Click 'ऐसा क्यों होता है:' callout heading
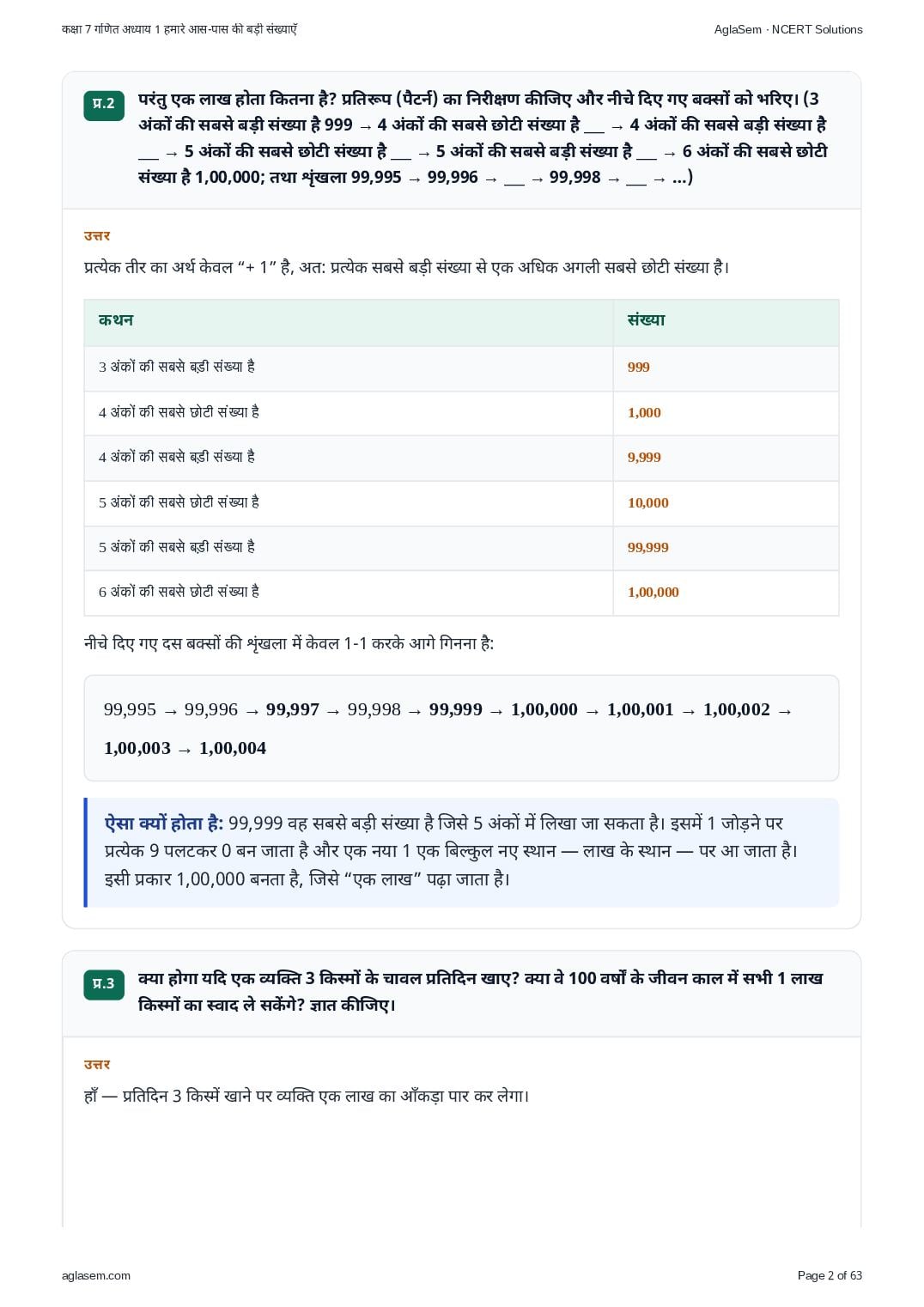This screenshot has height=1307, width=924. pos(164,824)
